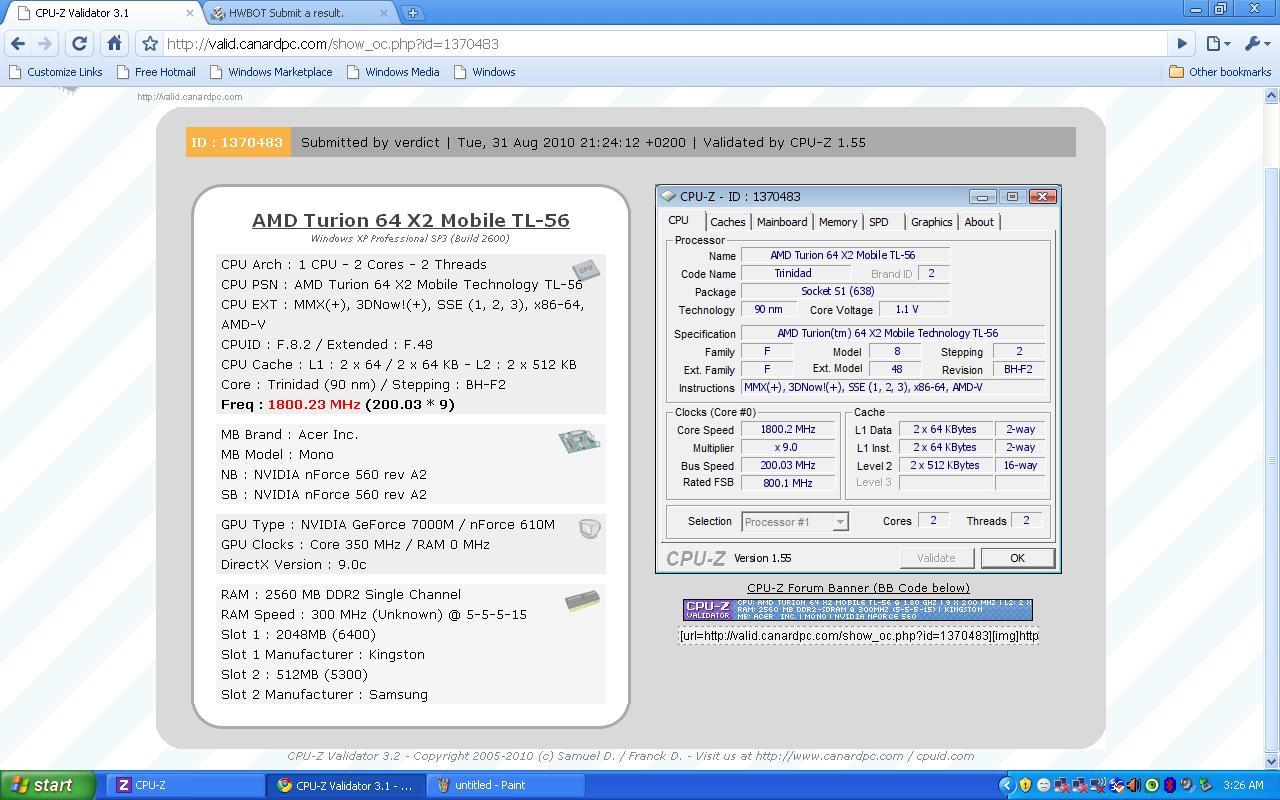
Task: Click the small valid.canardpc.com link at the top
Action: point(190,97)
